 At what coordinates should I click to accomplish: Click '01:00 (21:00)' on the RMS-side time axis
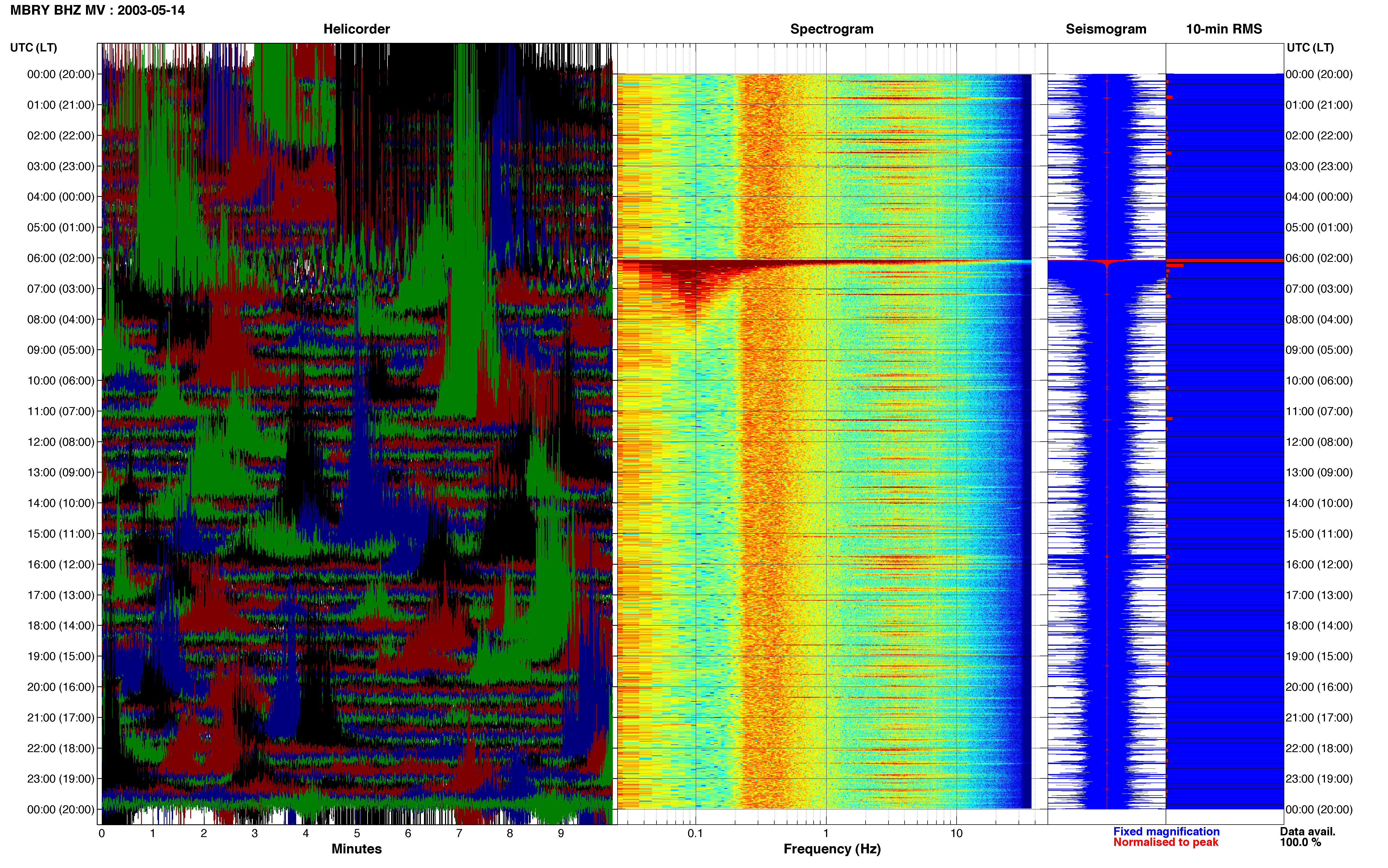point(1319,105)
